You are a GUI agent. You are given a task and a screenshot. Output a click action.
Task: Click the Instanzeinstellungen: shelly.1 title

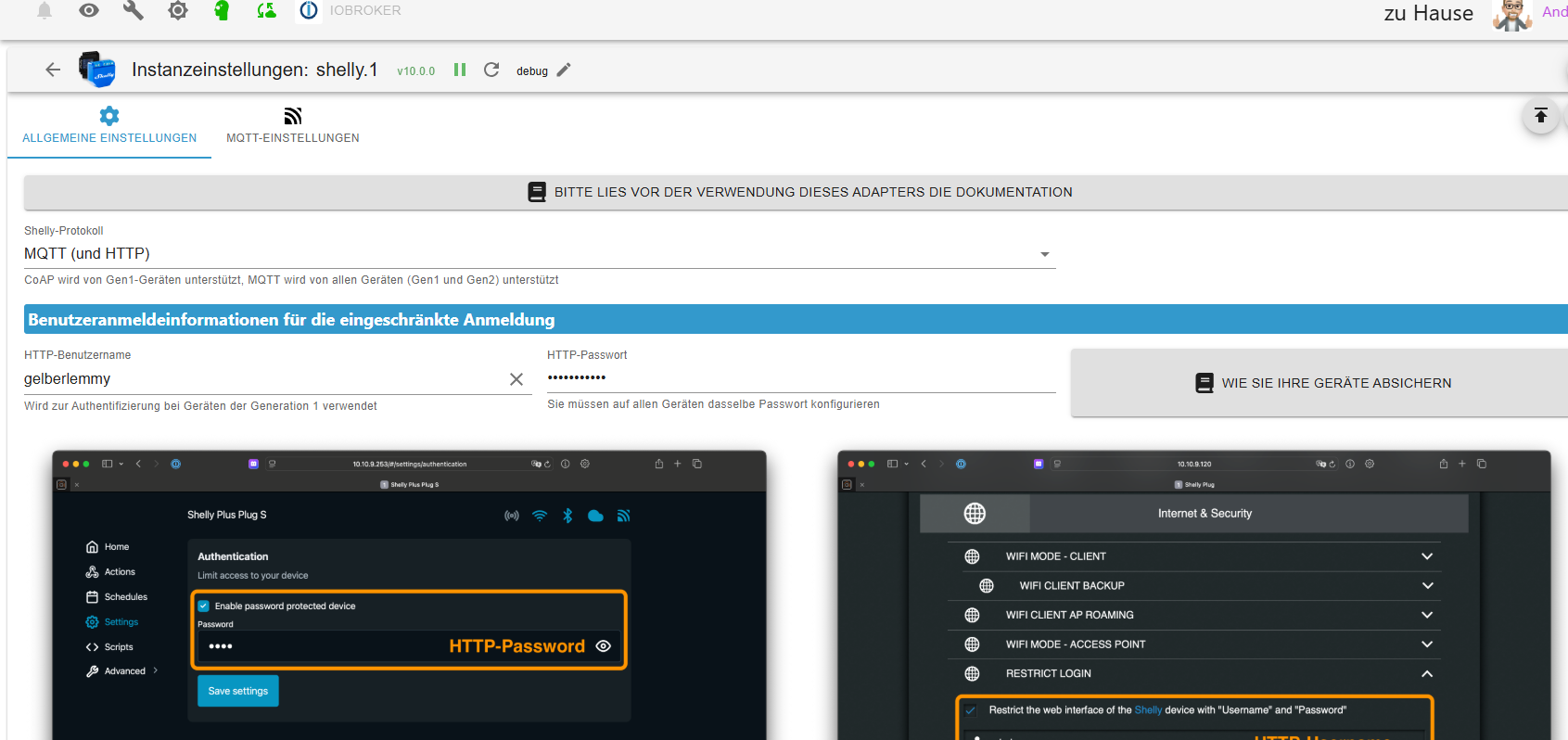[255, 70]
